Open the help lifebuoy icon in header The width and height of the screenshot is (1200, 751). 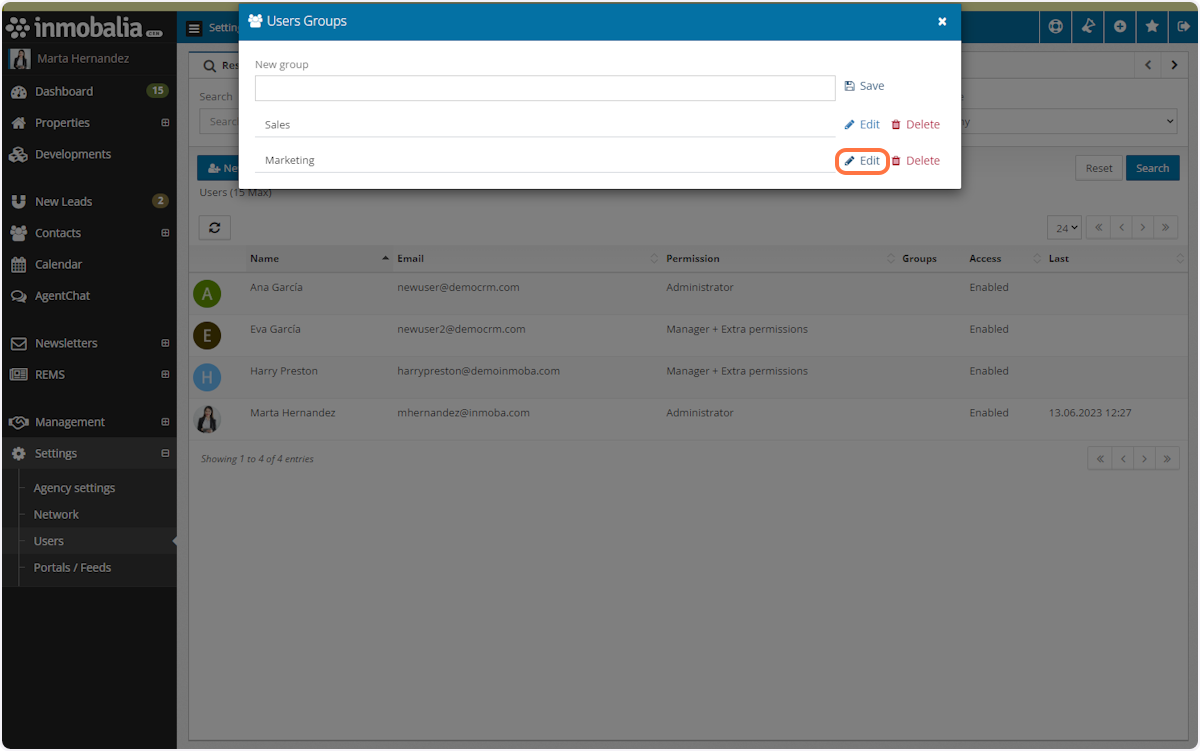tap(1055, 27)
